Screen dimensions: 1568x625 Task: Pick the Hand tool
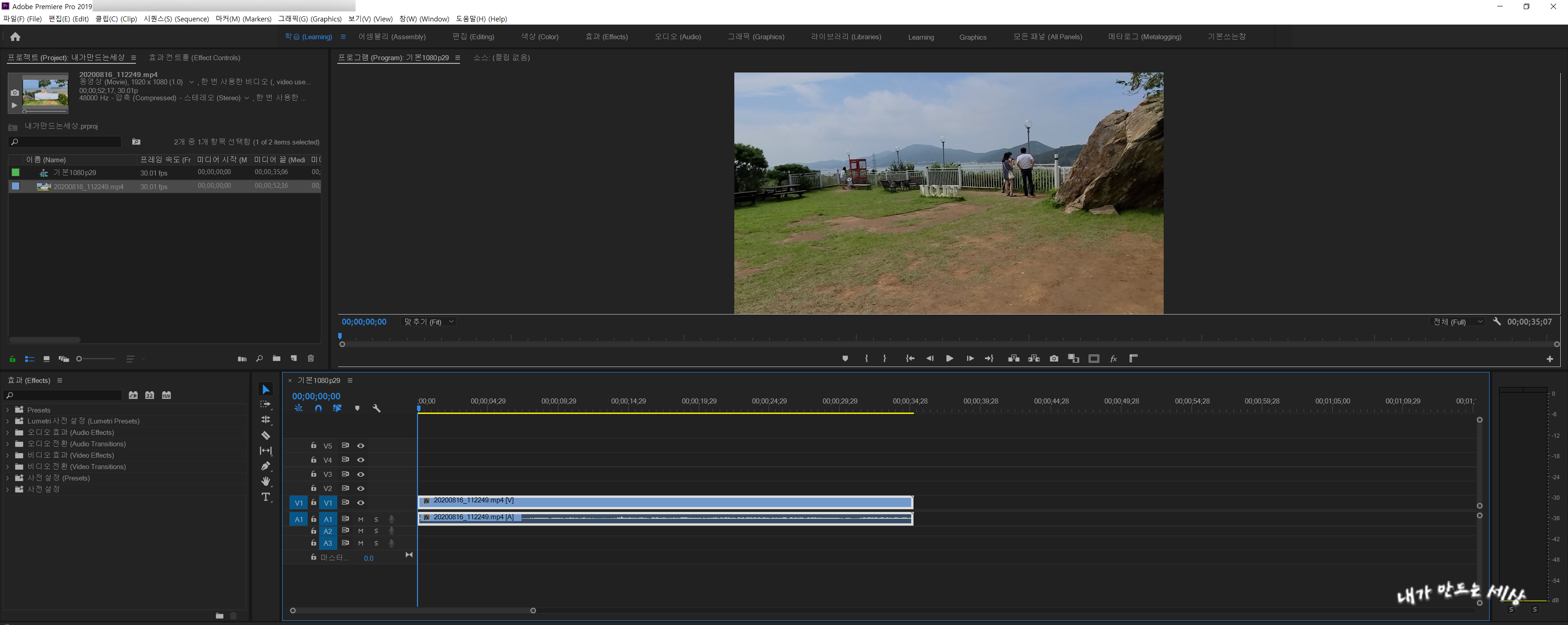click(265, 481)
